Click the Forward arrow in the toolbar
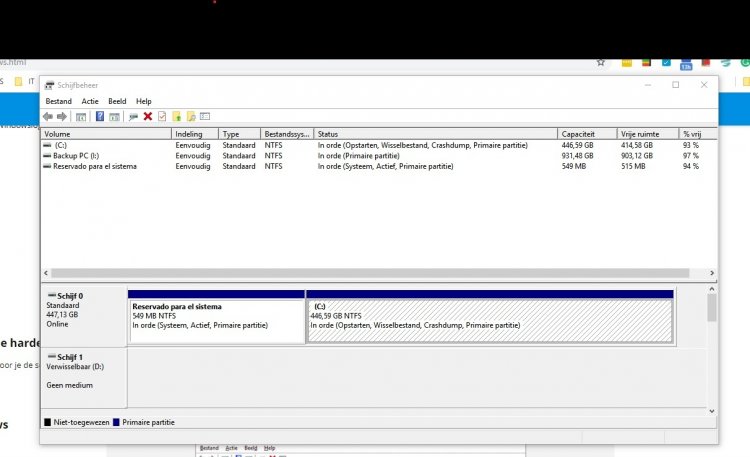The width and height of the screenshot is (750, 457). coord(62,116)
